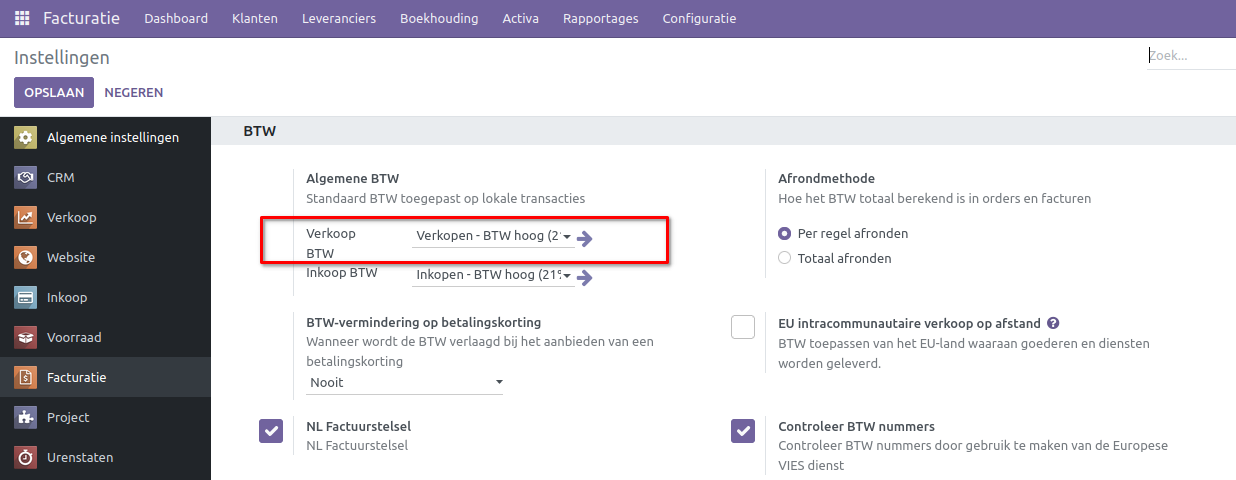Click the Facturatie invoice icon
1236x480 pixels.
pos(26,377)
